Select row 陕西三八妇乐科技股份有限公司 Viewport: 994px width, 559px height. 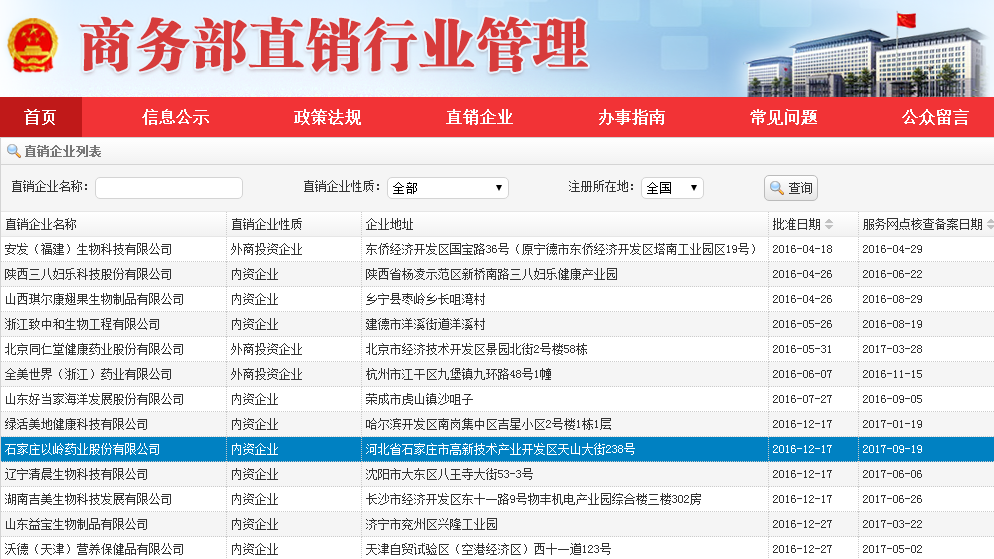pyautogui.click(x=497, y=274)
